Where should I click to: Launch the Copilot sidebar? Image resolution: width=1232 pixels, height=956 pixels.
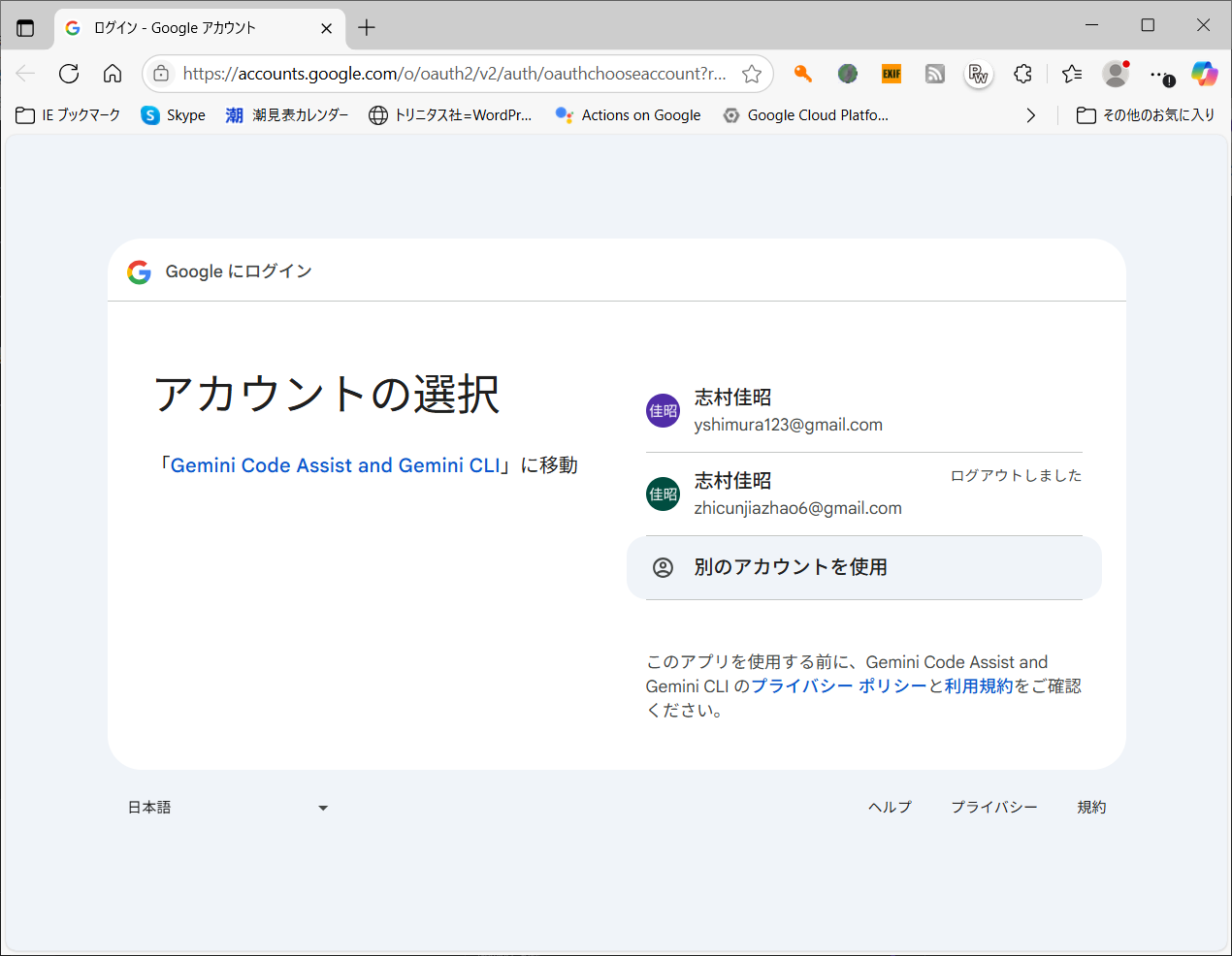click(1205, 74)
